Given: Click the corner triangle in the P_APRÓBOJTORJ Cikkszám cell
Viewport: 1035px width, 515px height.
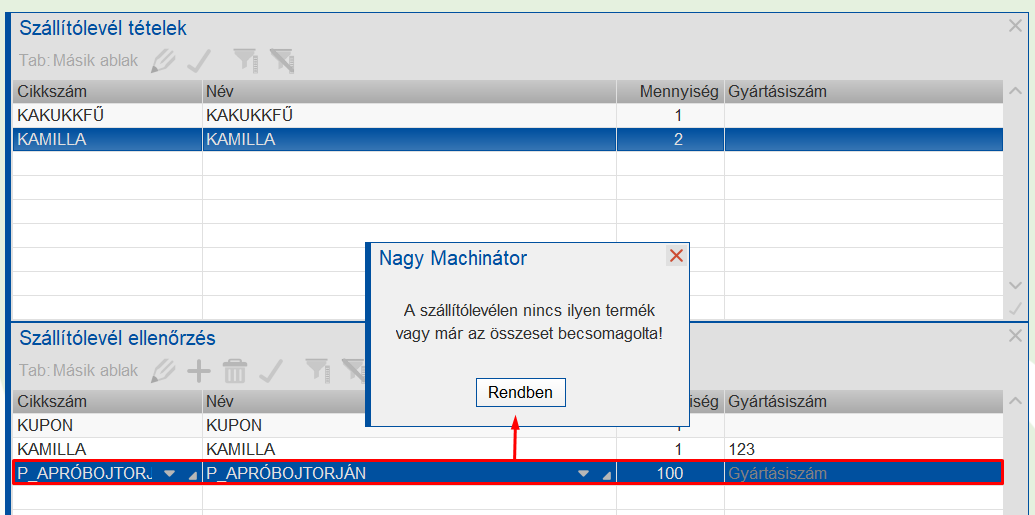Looking at the screenshot, I should point(192,475).
